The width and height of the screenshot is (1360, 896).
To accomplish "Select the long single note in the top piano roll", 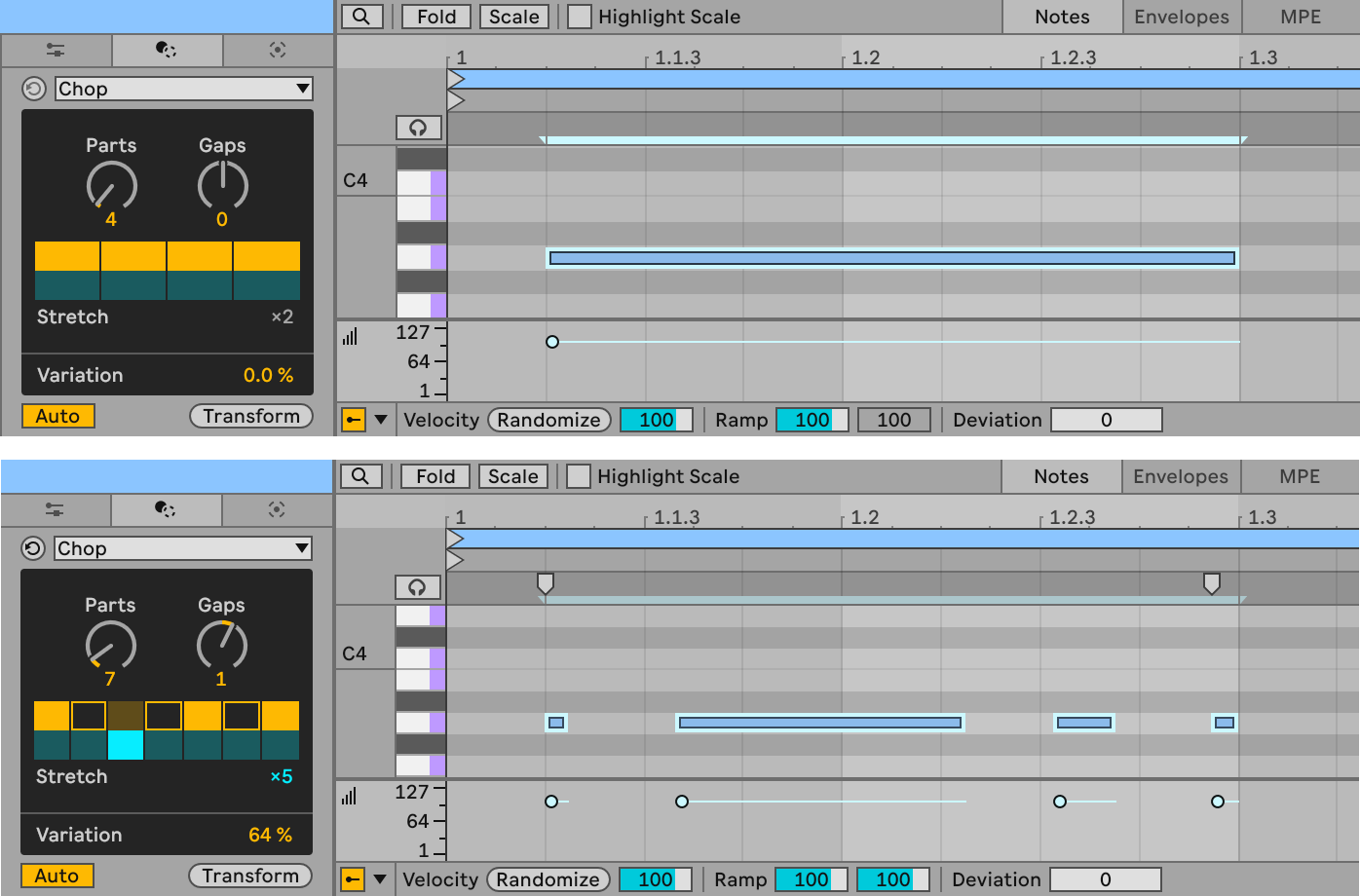I will (x=892, y=258).
